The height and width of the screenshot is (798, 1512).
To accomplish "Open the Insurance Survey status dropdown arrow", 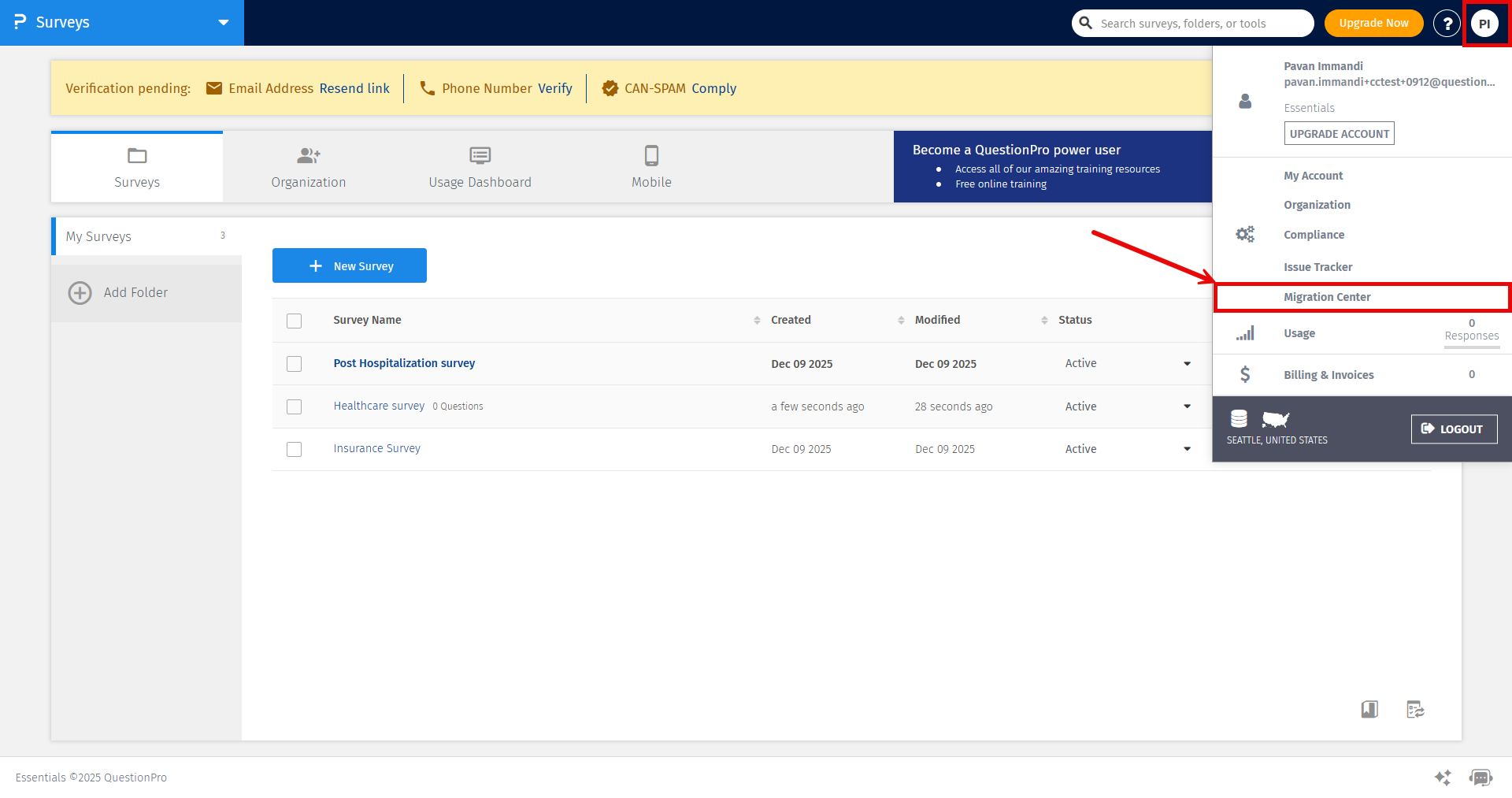I will pyautogui.click(x=1187, y=449).
